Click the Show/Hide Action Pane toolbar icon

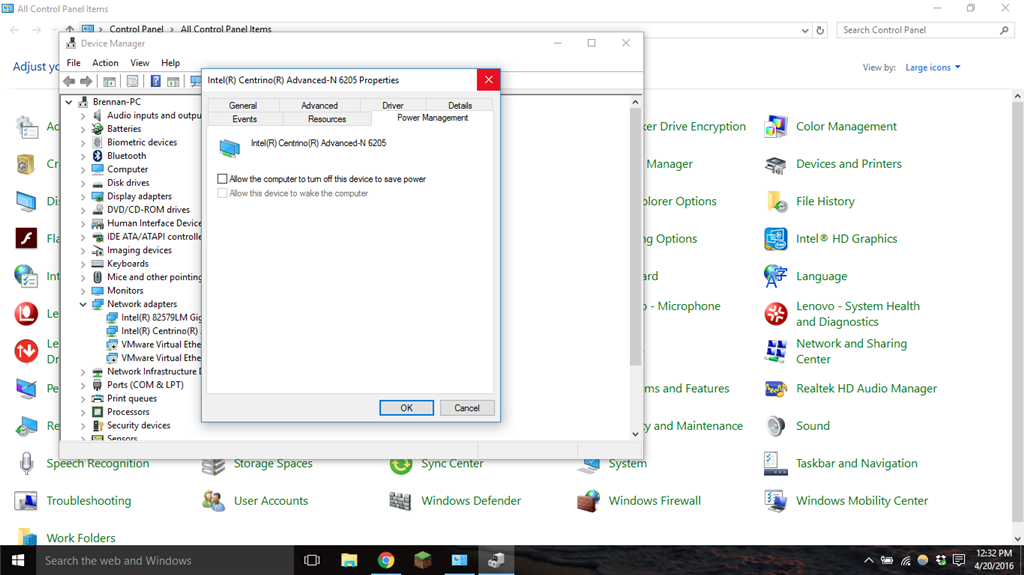[173, 82]
